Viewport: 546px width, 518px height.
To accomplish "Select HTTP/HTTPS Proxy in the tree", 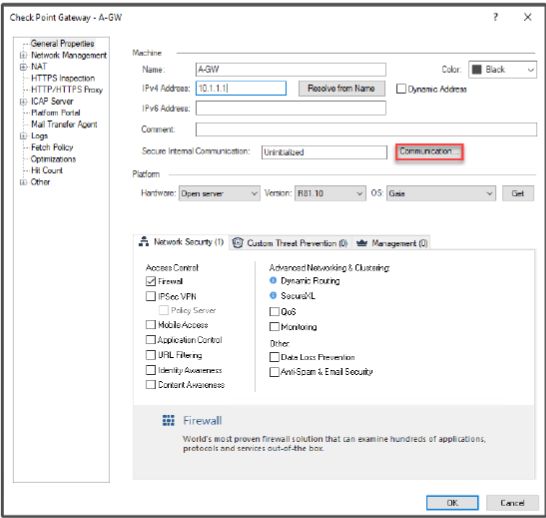I will [67, 89].
